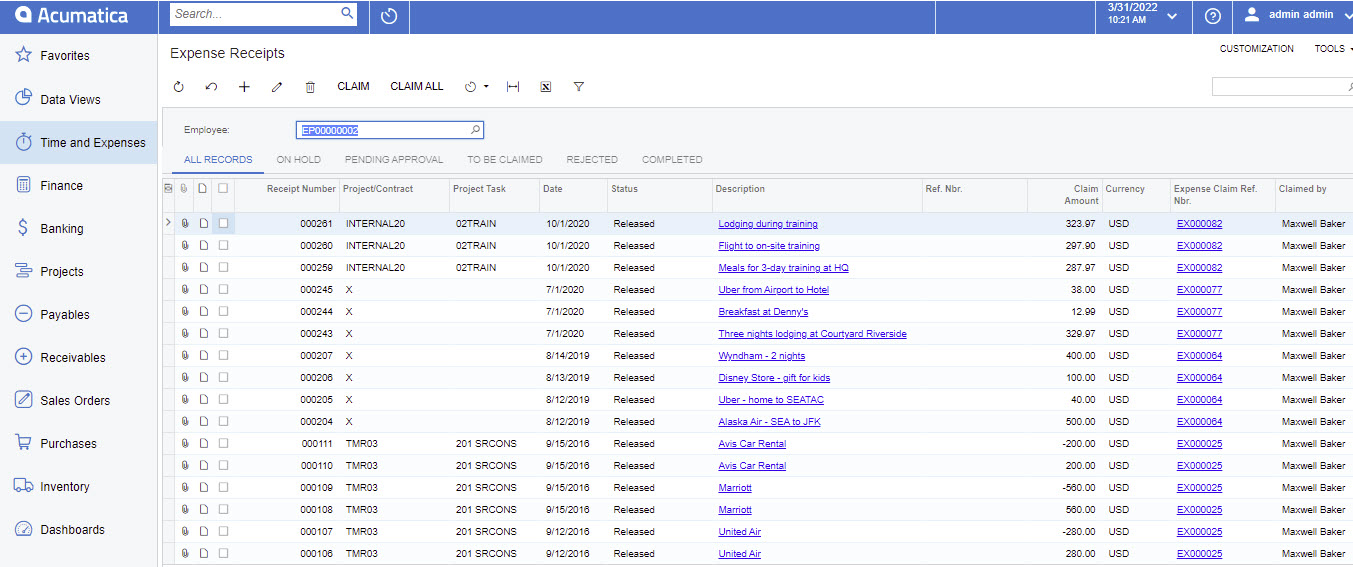Delete record using the trash icon
Screen dimensions: 1353x567
tap(310, 87)
